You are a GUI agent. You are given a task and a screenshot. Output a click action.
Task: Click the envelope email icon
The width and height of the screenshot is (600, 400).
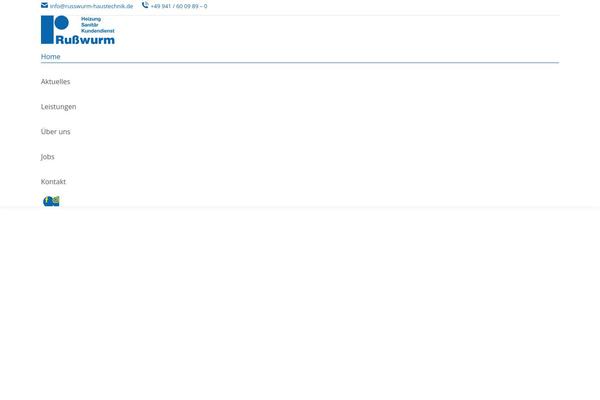[44, 5]
